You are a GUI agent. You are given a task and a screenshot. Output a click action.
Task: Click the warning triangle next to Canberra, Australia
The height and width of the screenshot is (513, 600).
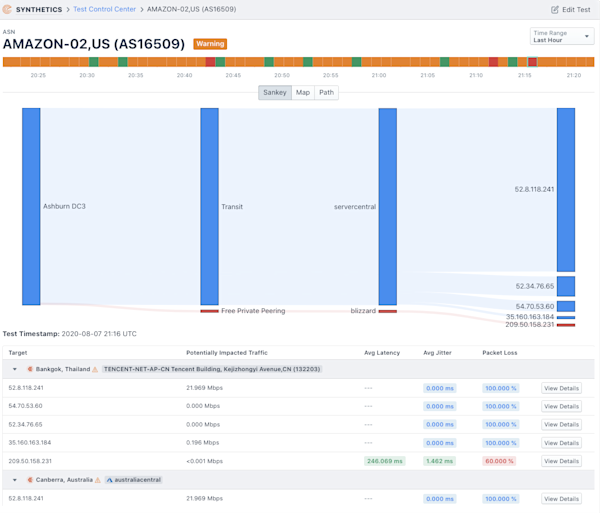click(x=98, y=480)
